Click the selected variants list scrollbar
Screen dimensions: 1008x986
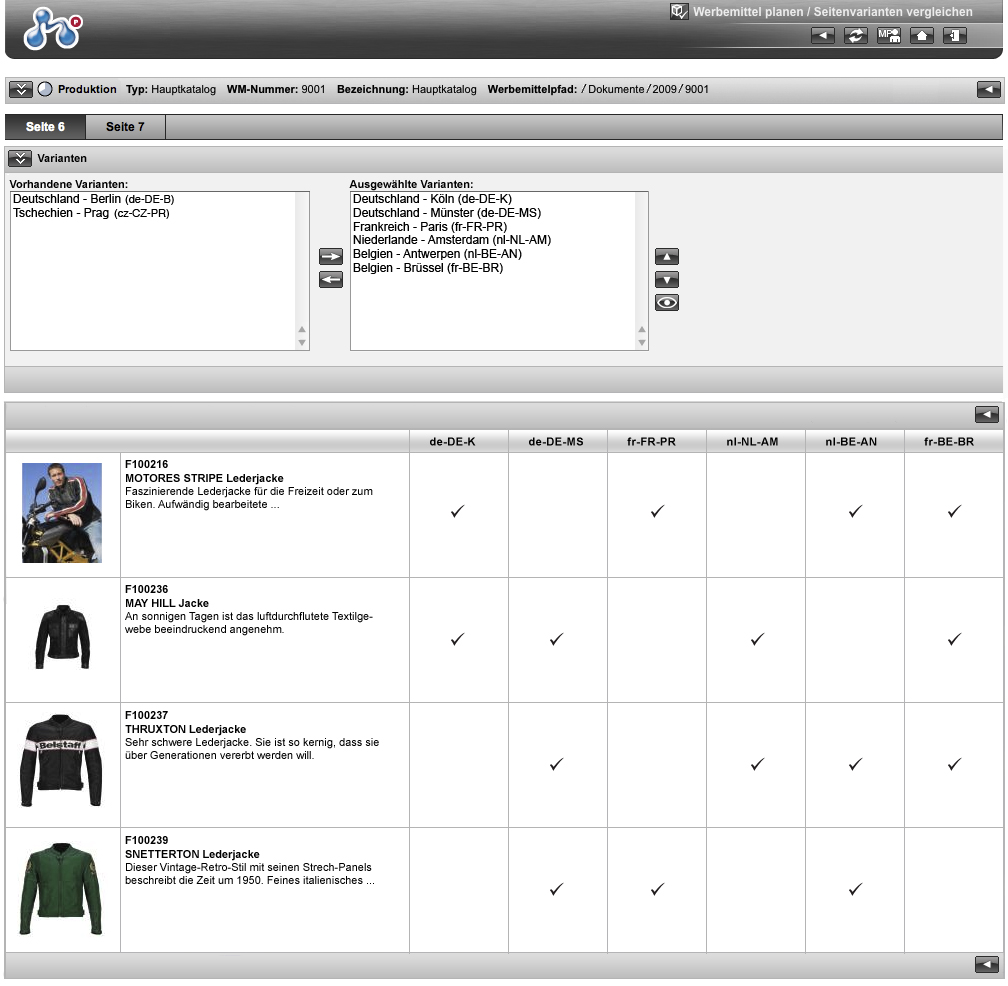point(642,271)
